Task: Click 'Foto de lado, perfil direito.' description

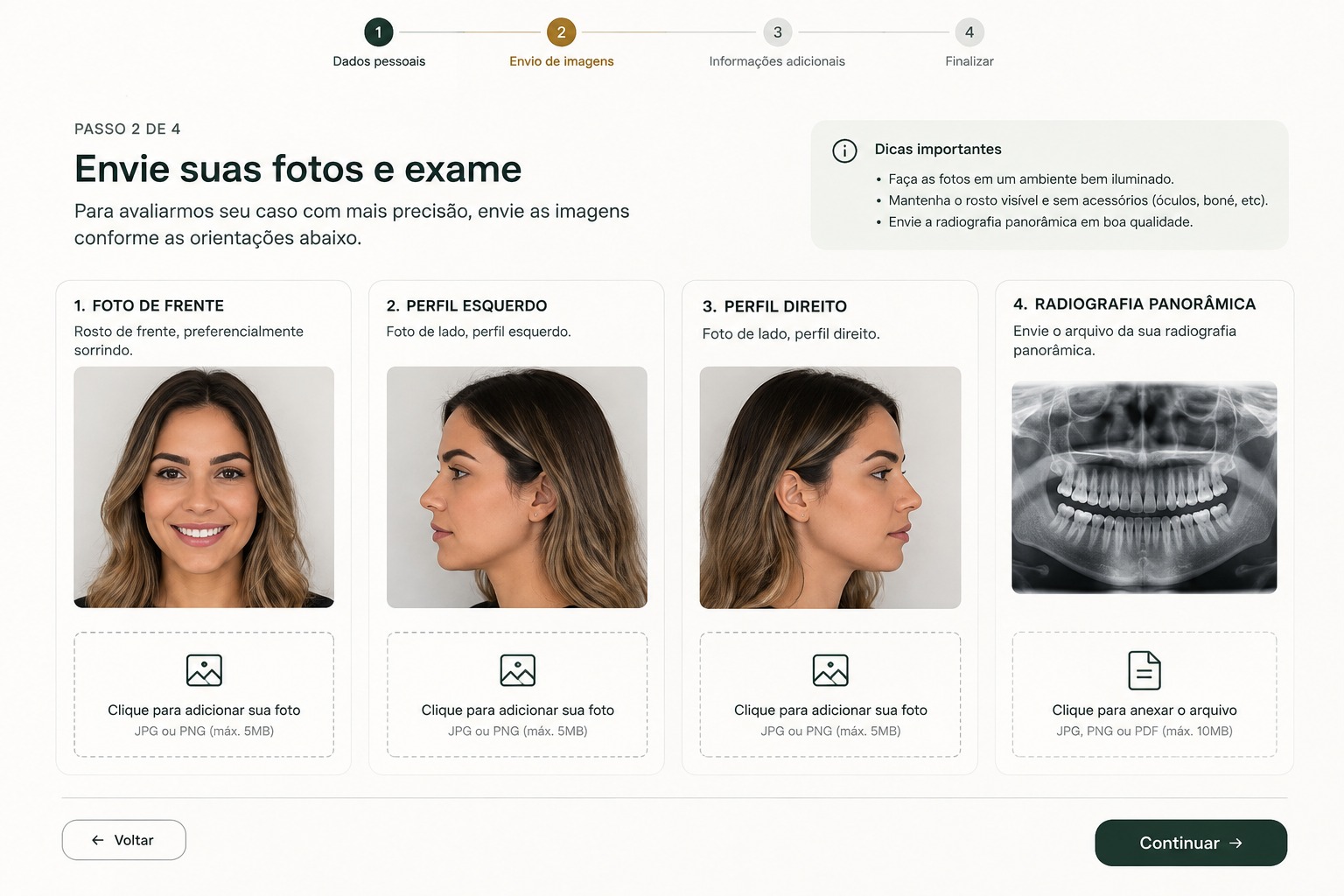Action: [x=791, y=333]
